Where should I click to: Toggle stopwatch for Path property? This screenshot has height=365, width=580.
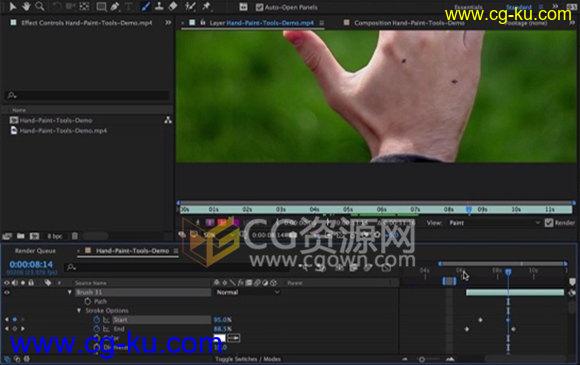coord(88,301)
